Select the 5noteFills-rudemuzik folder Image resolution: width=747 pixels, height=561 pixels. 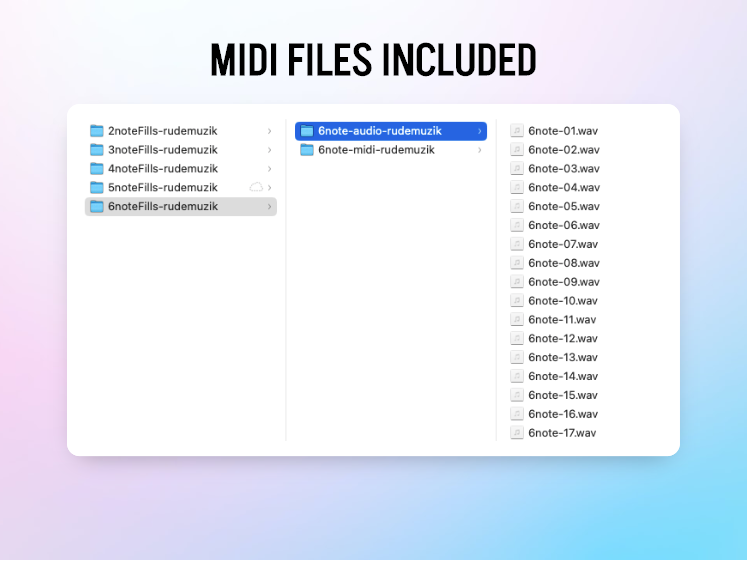pos(162,187)
